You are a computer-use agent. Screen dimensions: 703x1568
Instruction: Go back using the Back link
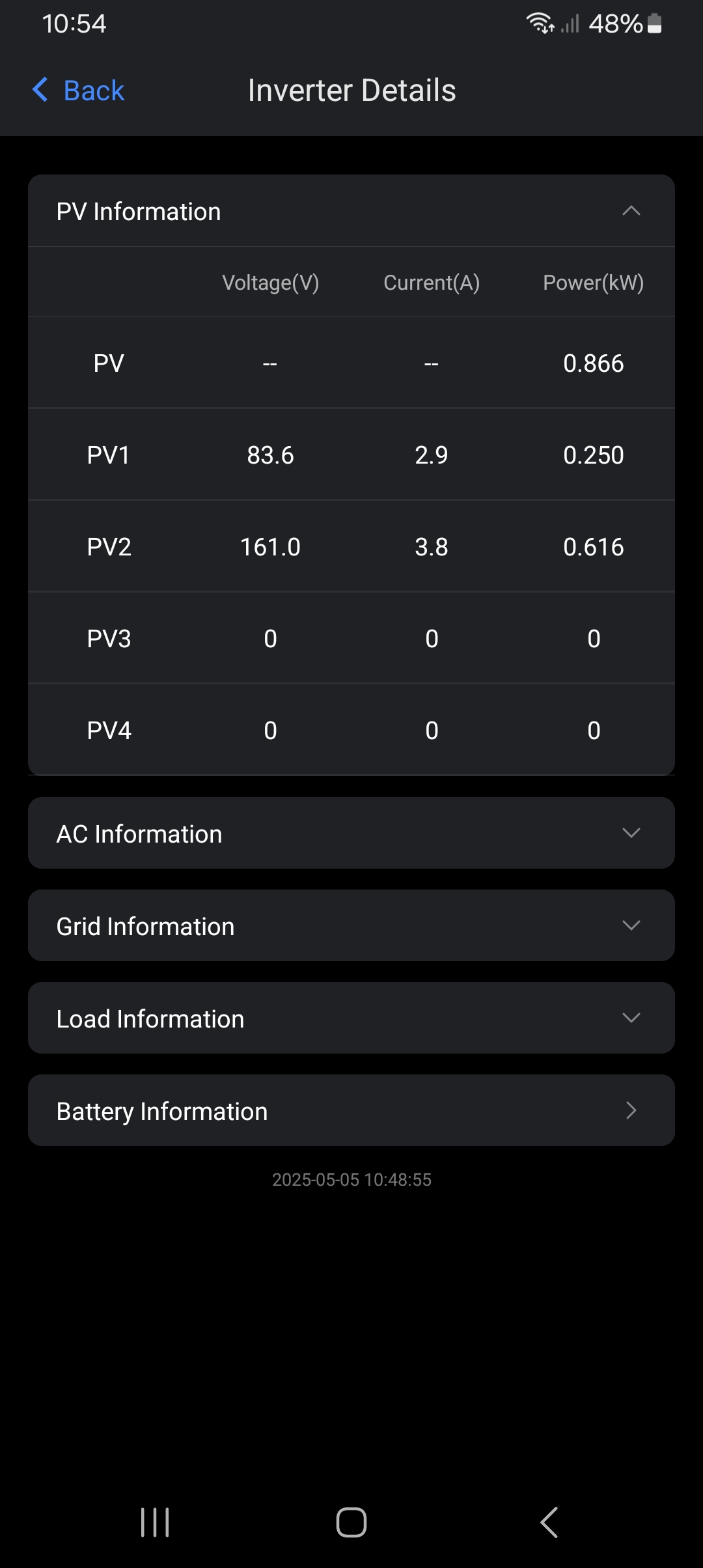94,91
